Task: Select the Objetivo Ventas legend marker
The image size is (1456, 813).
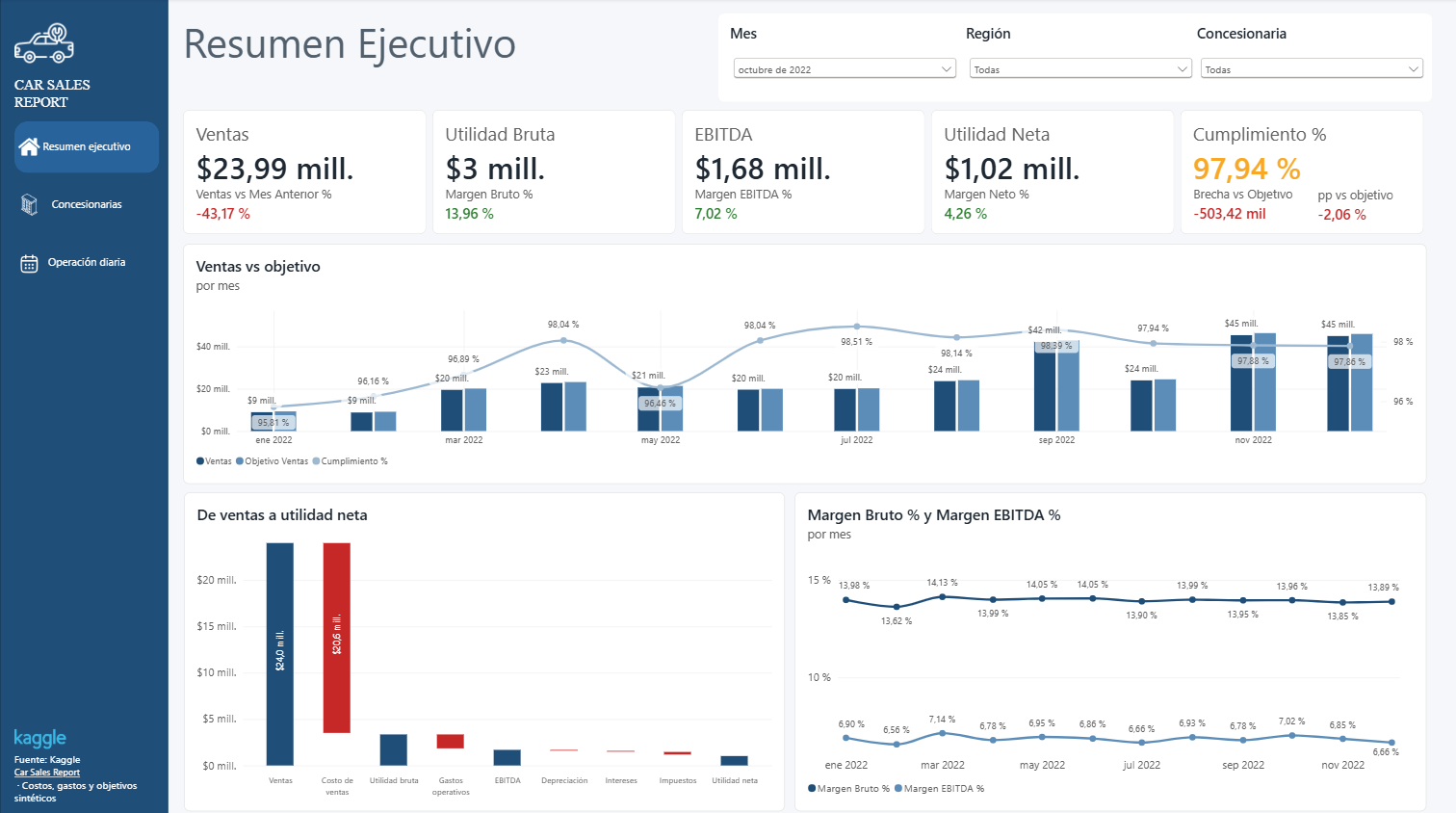Action: coord(240,461)
